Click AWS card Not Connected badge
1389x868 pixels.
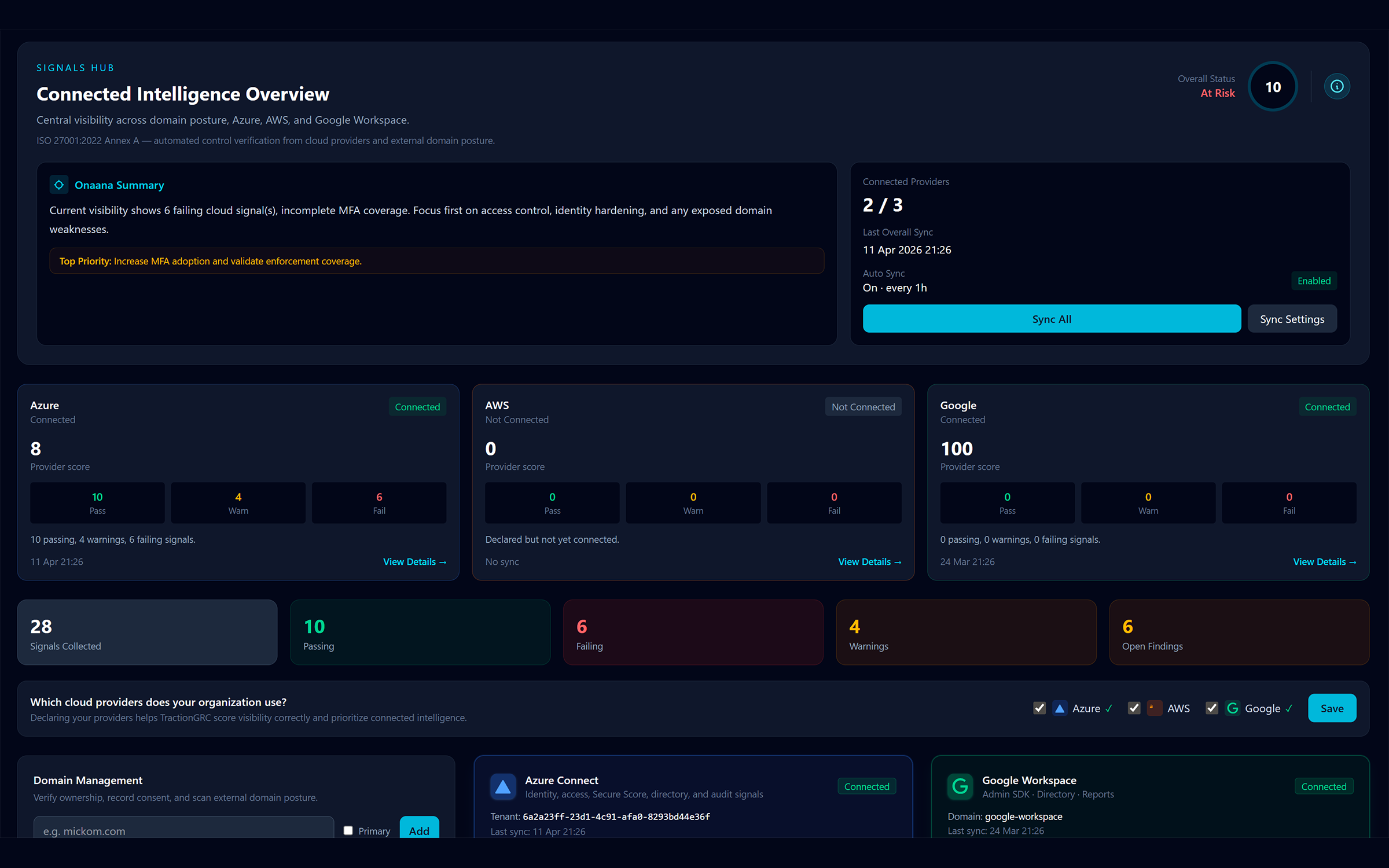tap(863, 407)
